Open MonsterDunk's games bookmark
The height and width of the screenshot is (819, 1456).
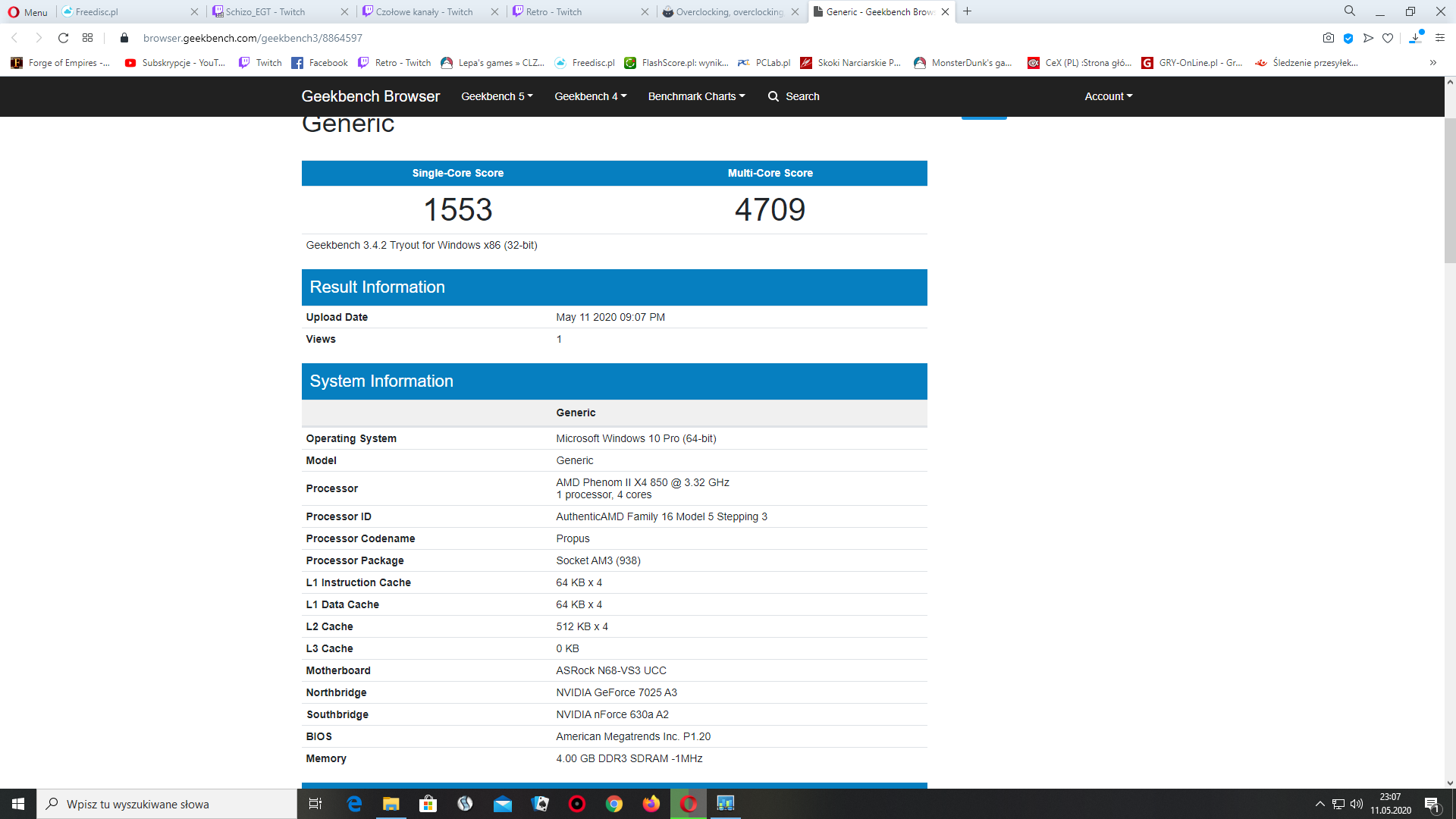[963, 63]
